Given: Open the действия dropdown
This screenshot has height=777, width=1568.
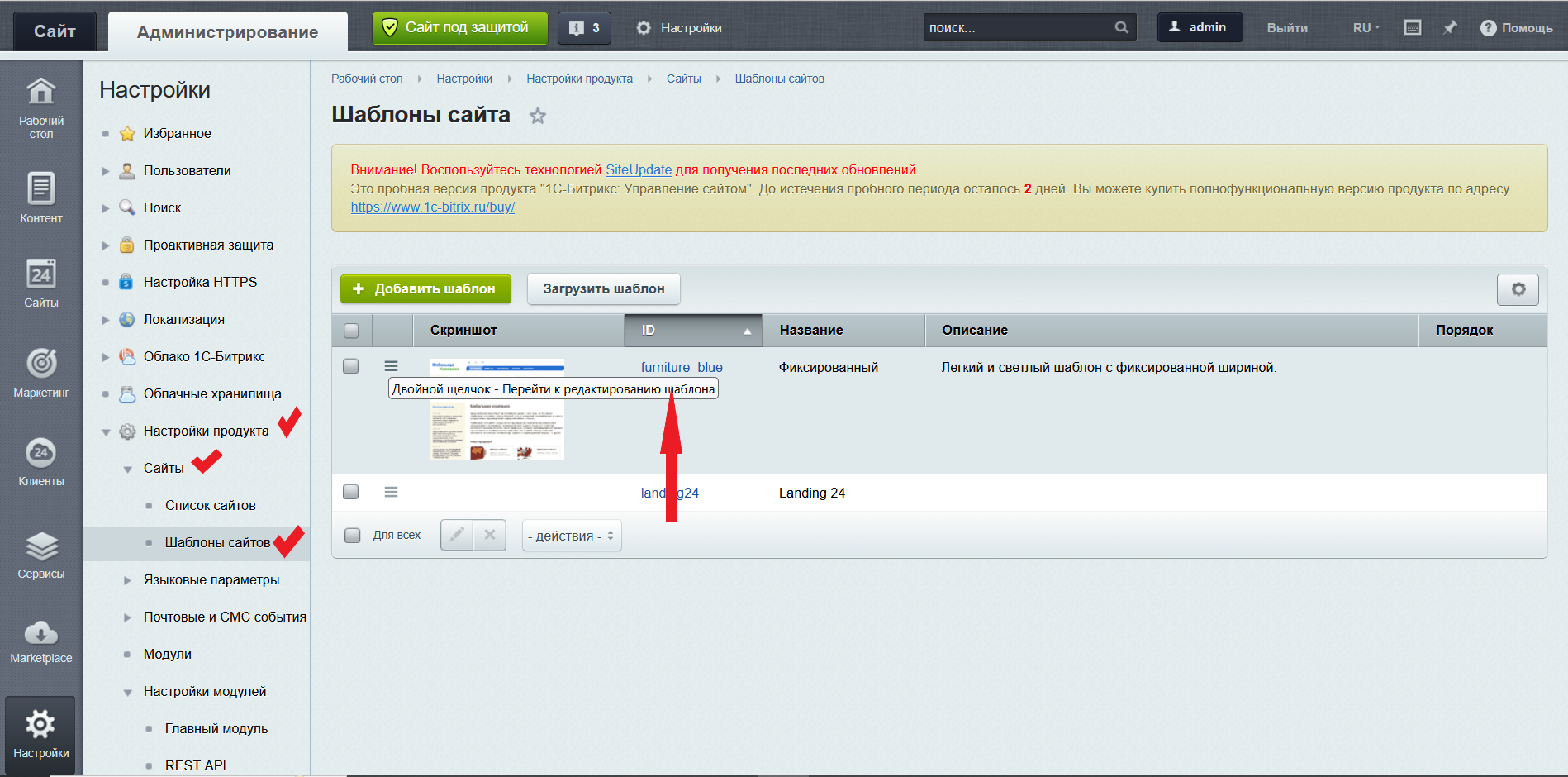Looking at the screenshot, I should 572,536.
